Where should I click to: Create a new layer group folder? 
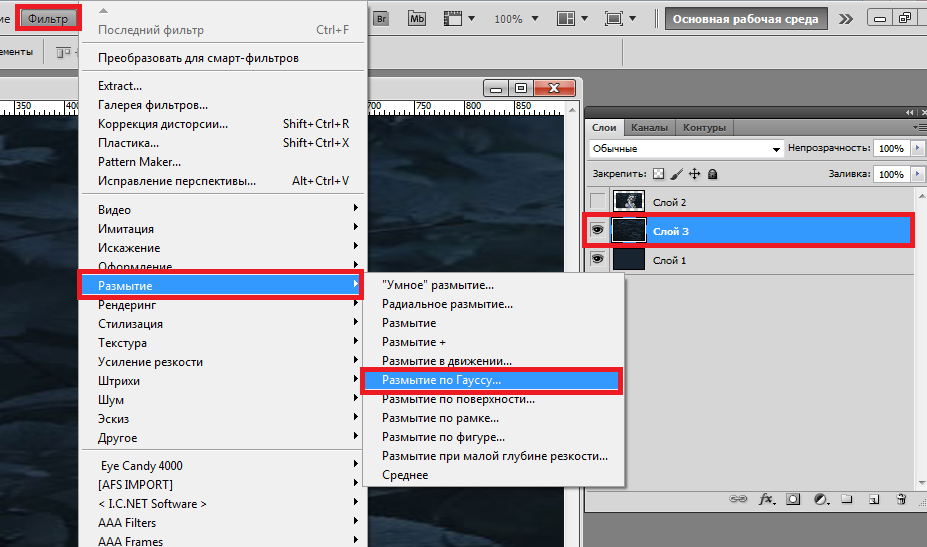coord(847,498)
